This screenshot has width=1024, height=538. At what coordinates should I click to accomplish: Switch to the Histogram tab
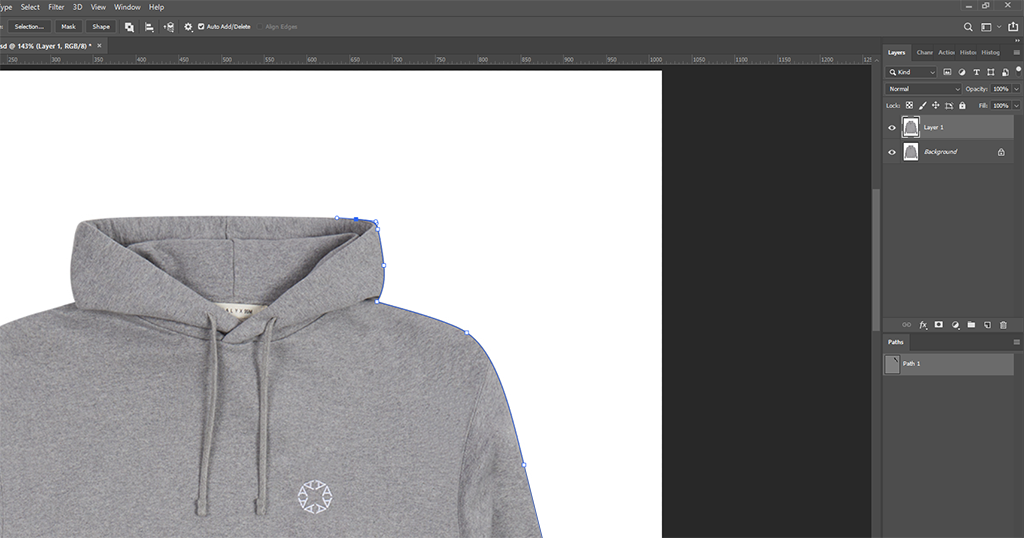tap(990, 52)
